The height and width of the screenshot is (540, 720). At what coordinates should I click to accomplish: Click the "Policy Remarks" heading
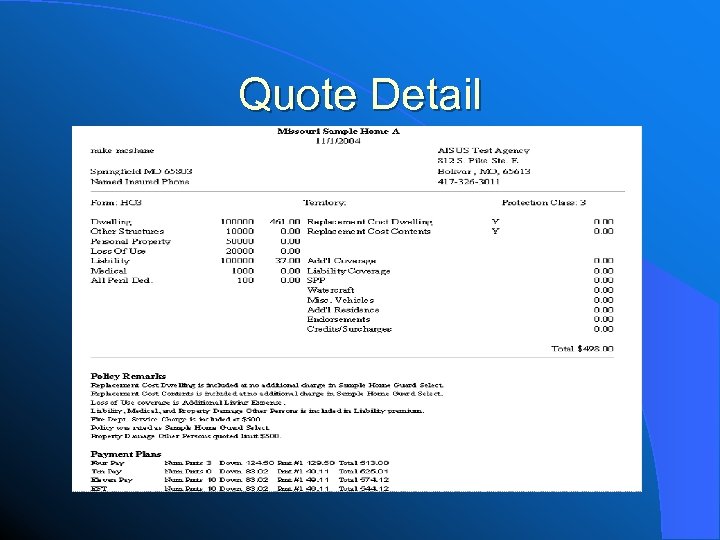pos(128,376)
